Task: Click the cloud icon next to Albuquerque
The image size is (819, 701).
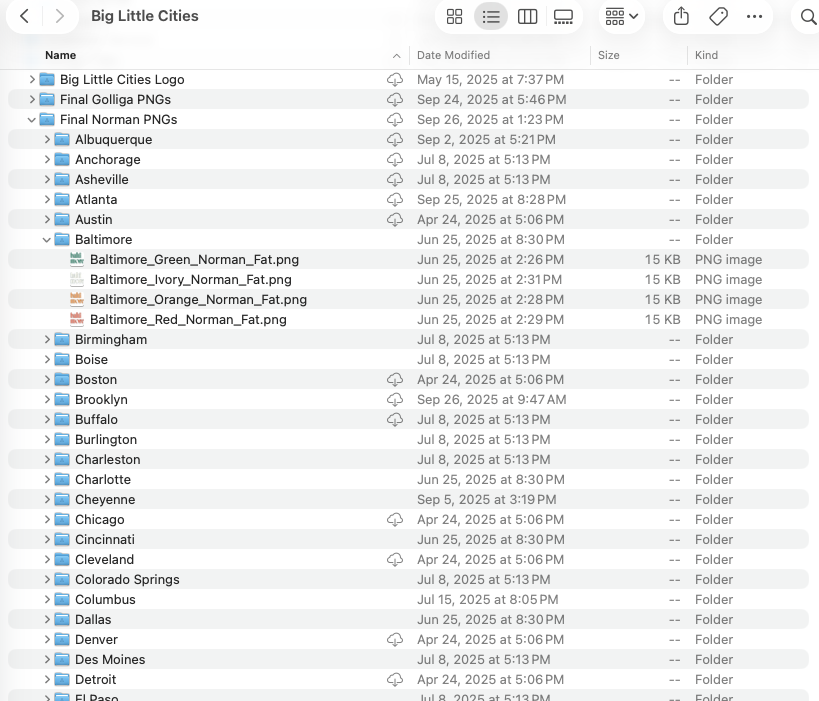Action: pos(395,139)
